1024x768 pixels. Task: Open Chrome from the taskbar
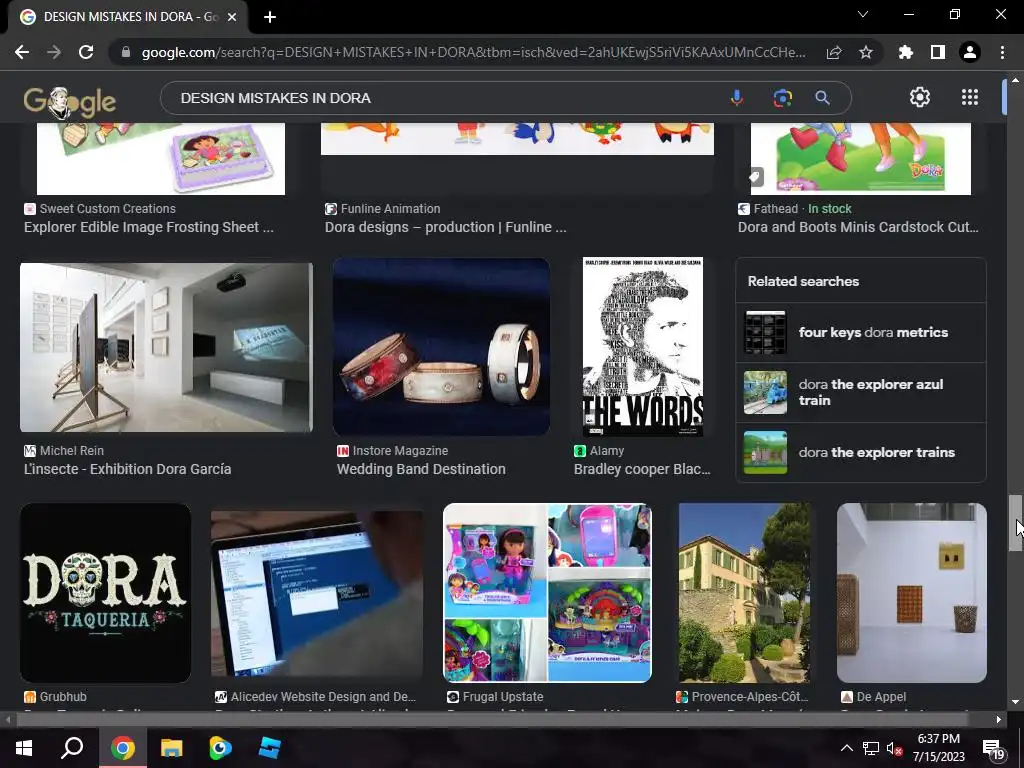(123, 748)
